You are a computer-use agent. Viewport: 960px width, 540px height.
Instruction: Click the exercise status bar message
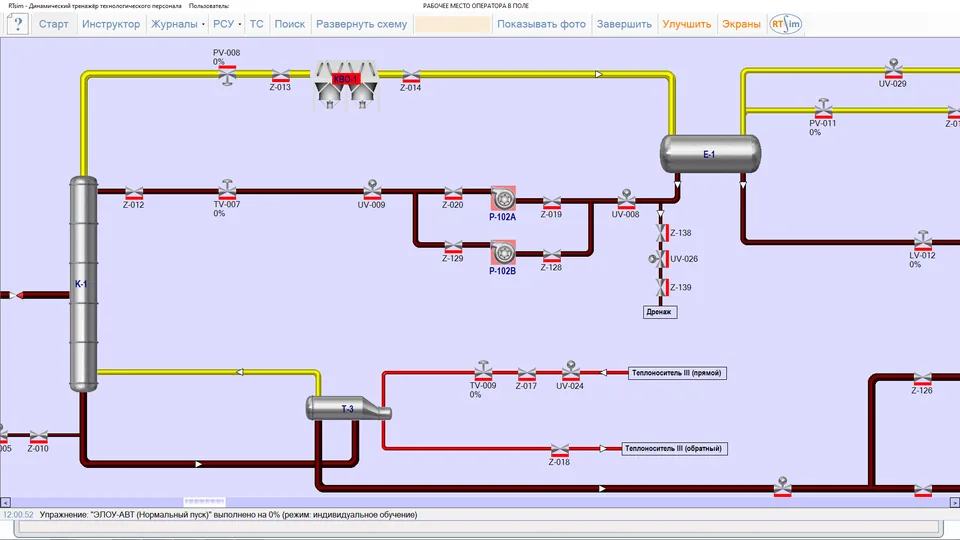[228, 515]
